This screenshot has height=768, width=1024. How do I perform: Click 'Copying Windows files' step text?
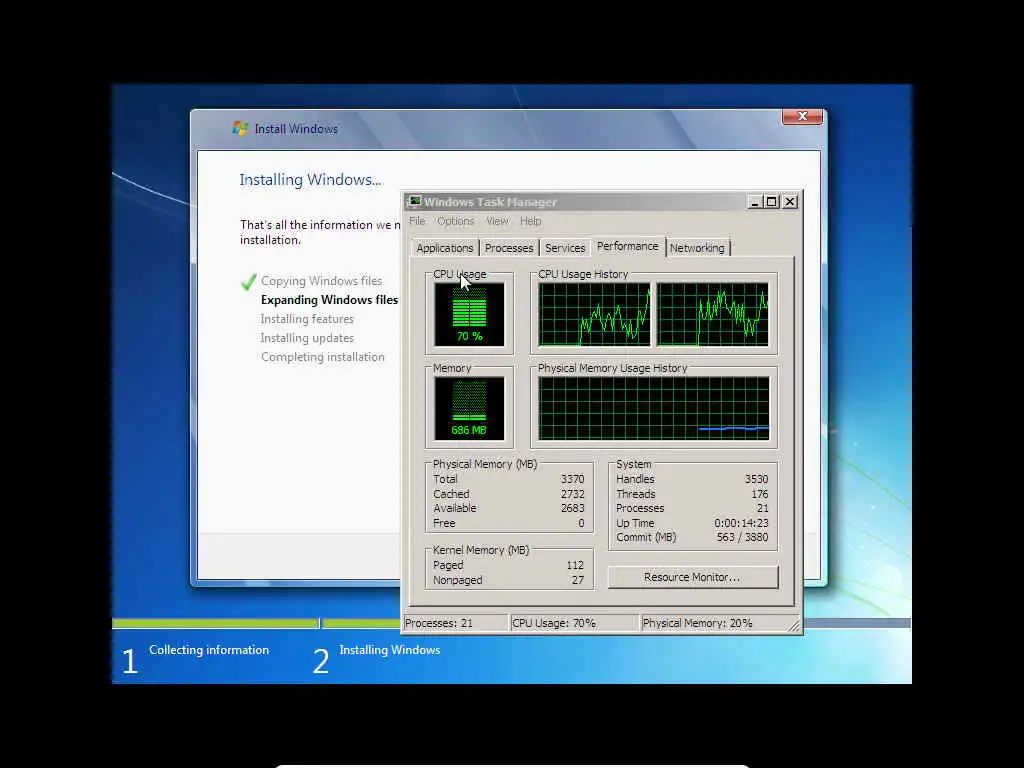point(321,281)
